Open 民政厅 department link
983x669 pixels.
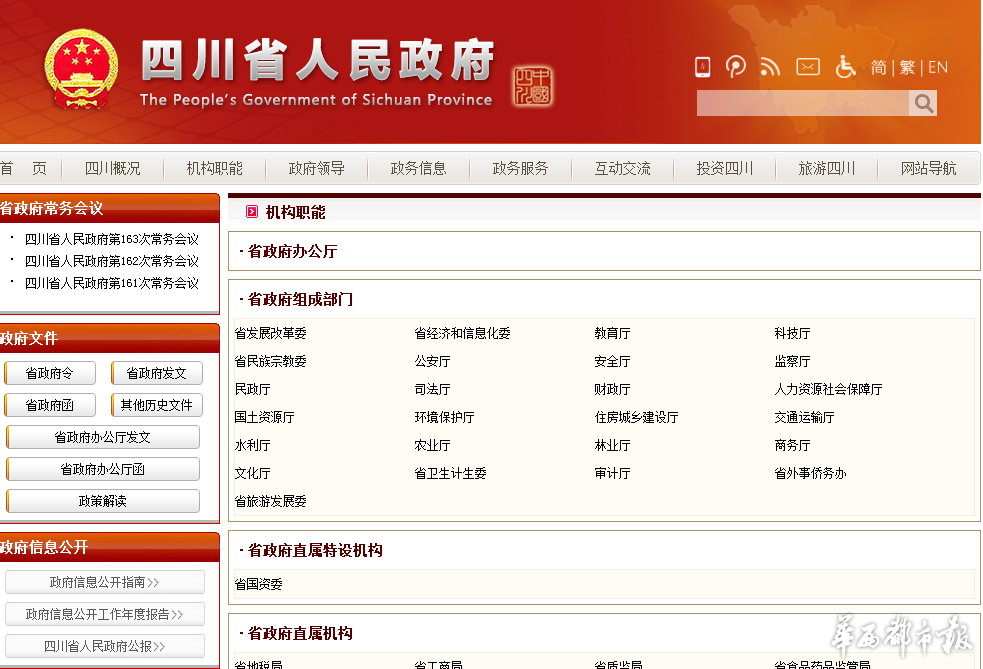252,389
